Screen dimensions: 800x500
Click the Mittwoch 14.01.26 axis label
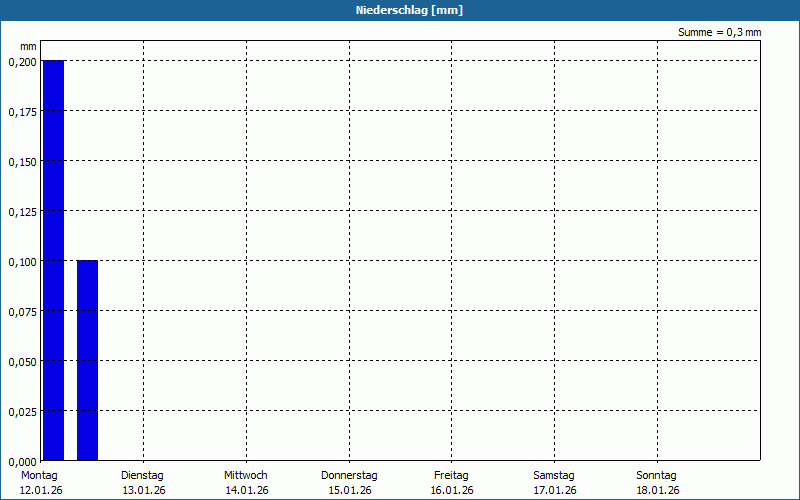246,483
